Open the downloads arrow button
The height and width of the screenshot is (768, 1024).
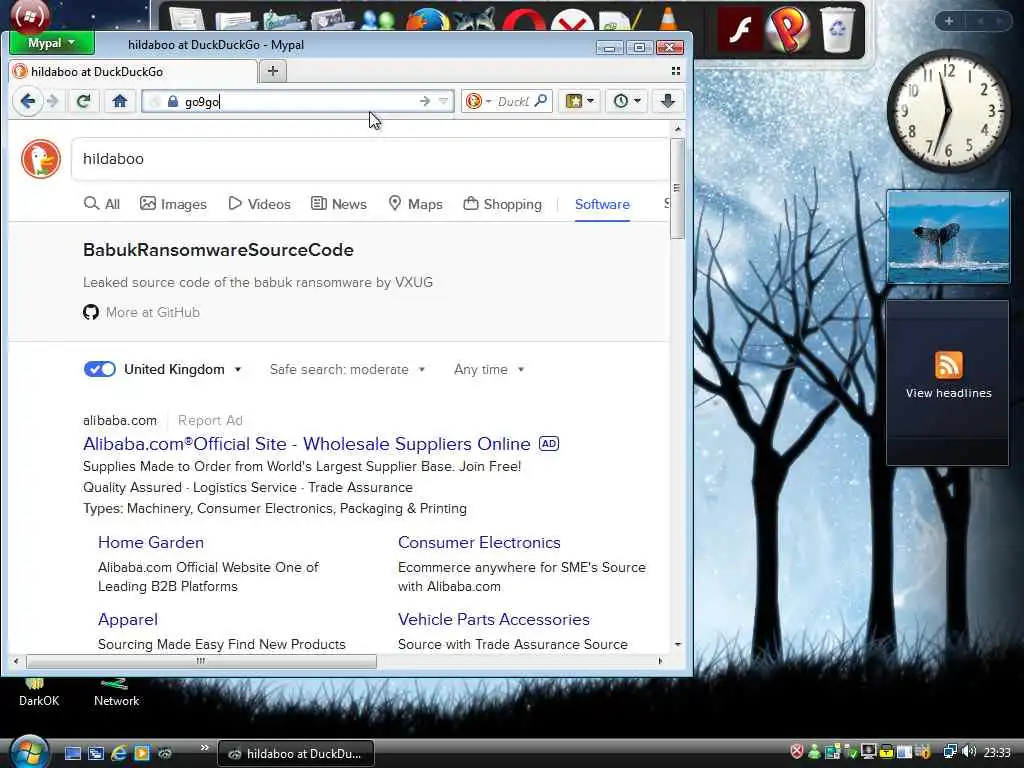(667, 101)
